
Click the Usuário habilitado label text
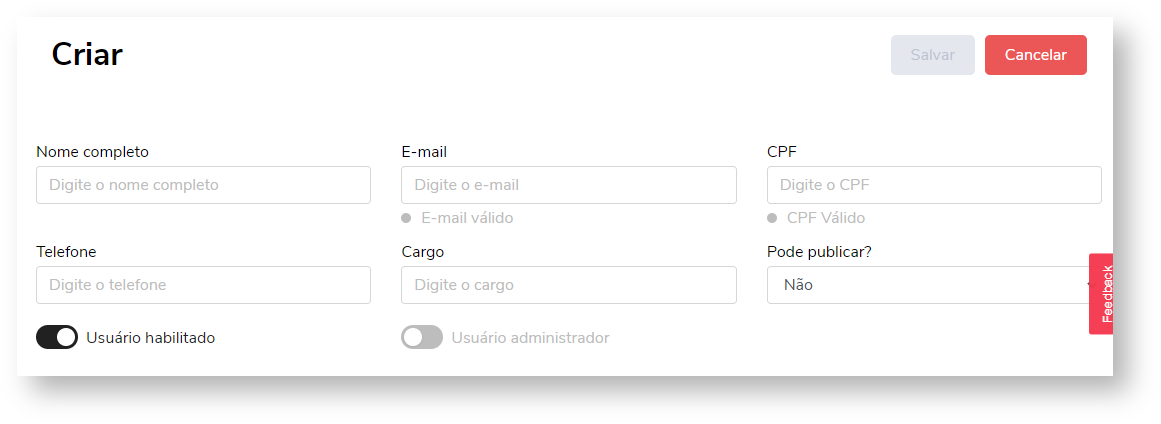[x=151, y=338]
